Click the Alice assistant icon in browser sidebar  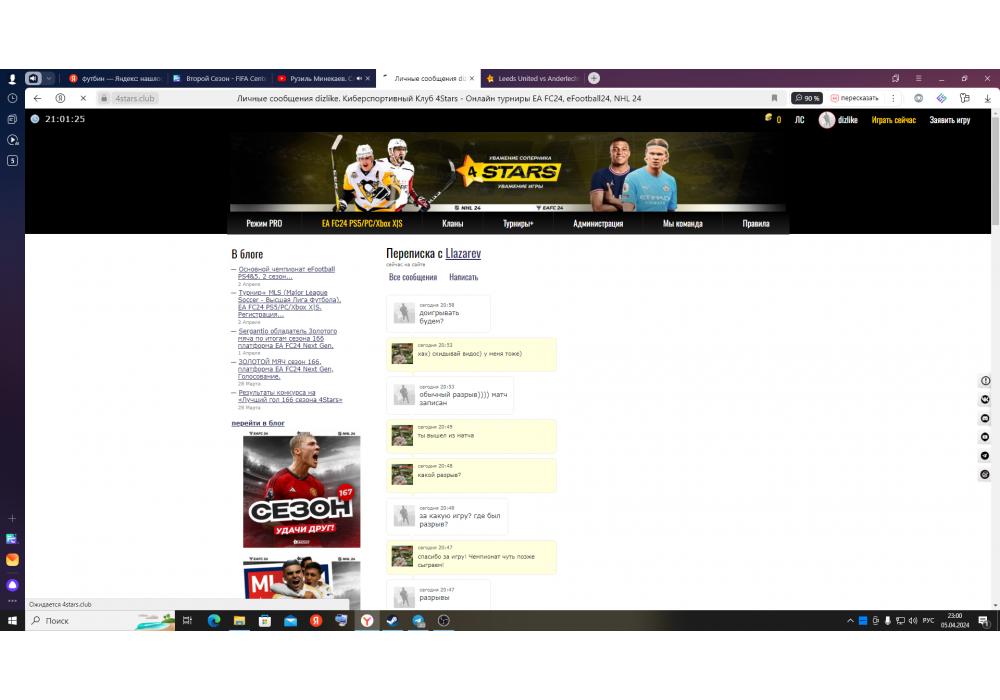[x=12, y=585]
